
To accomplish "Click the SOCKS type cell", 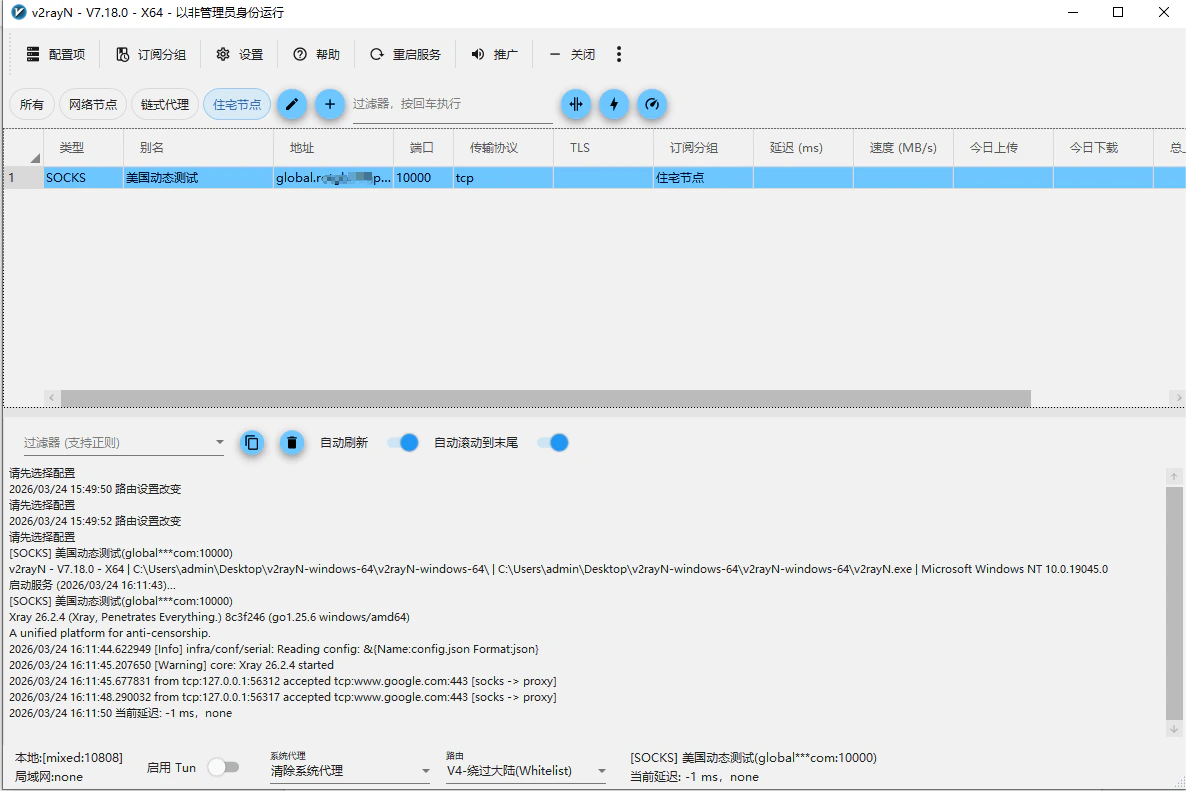I will [x=83, y=178].
